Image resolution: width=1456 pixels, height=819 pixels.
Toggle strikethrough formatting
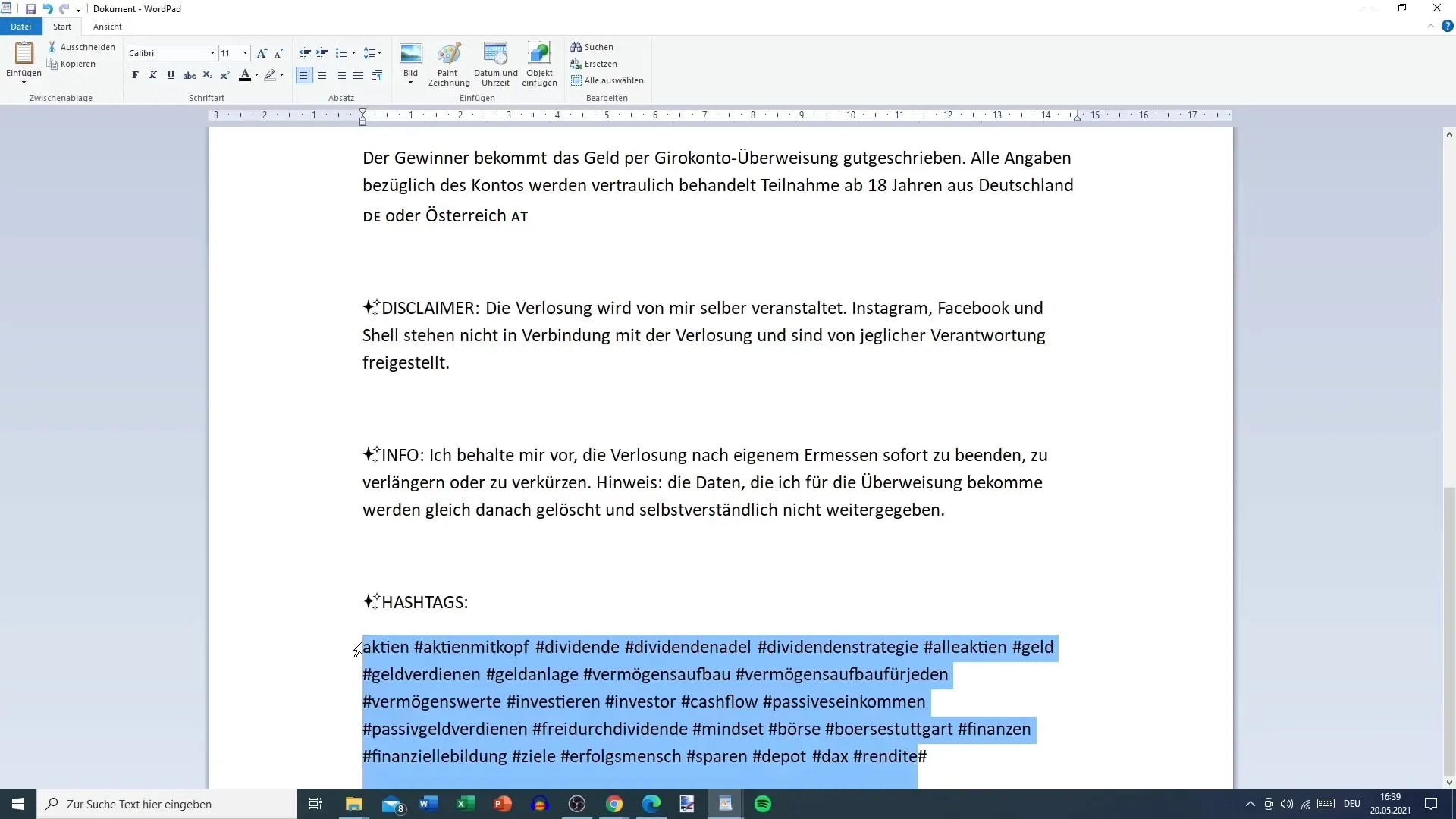(x=190, y=75)
